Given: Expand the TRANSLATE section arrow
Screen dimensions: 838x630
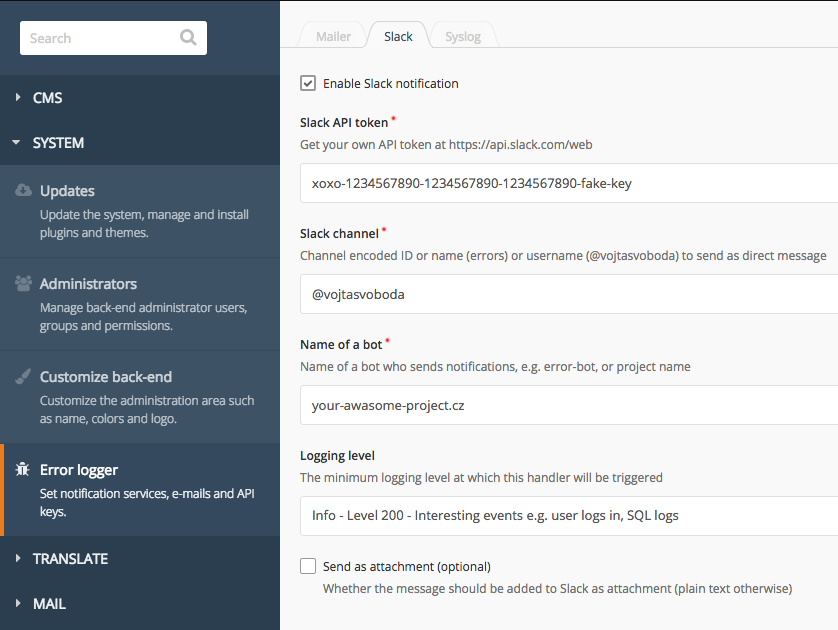Looking at the screenshot, I should click(x=18, y=558).
